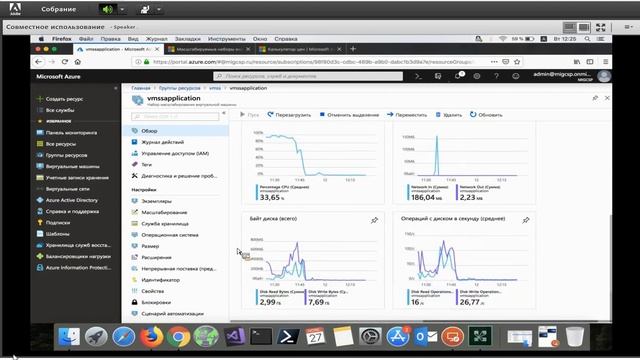Open PowerShell from the Dock

288,337
